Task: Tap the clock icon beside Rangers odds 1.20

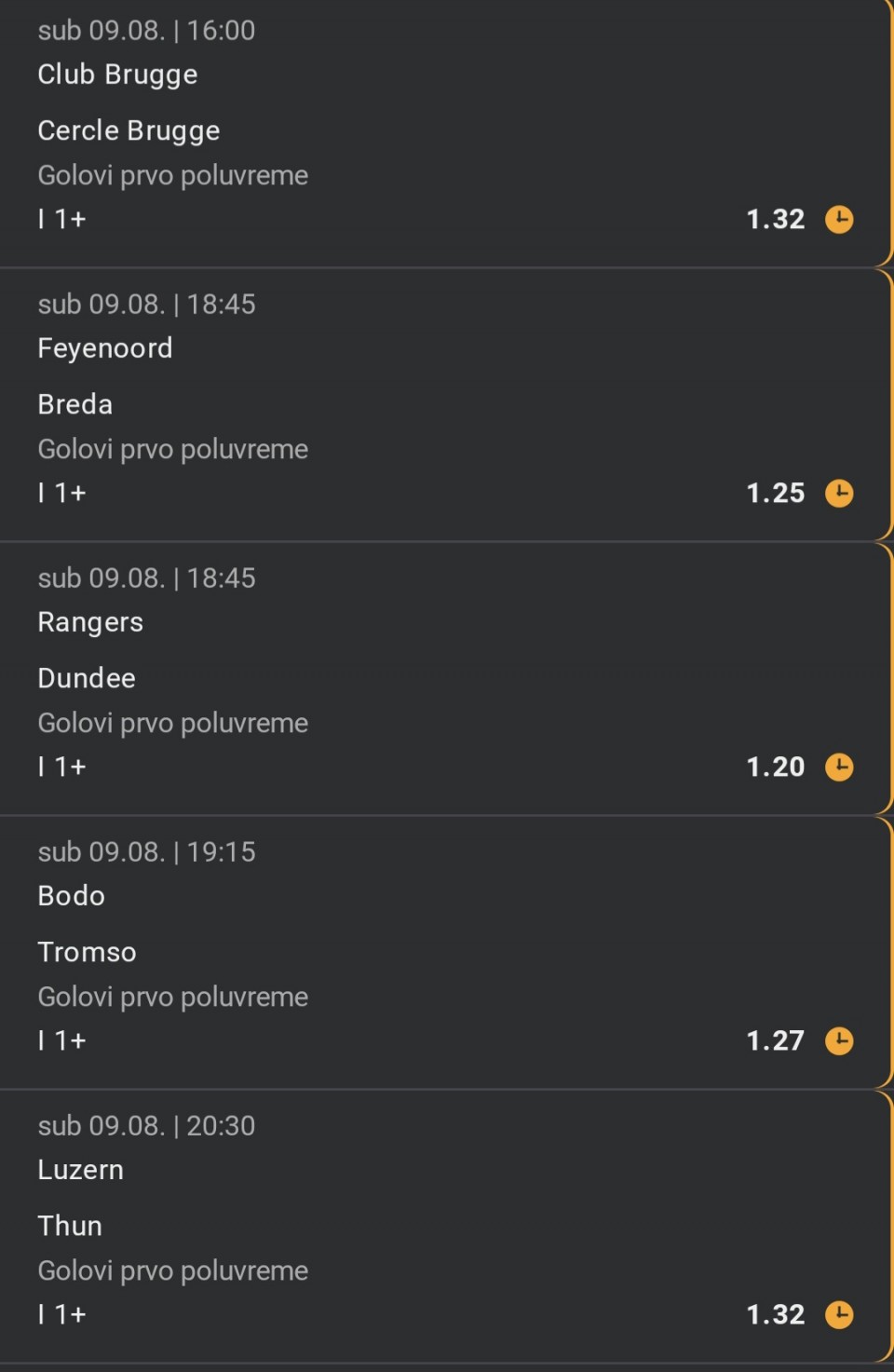Action: pyautogui.click(x=839, y=768)
